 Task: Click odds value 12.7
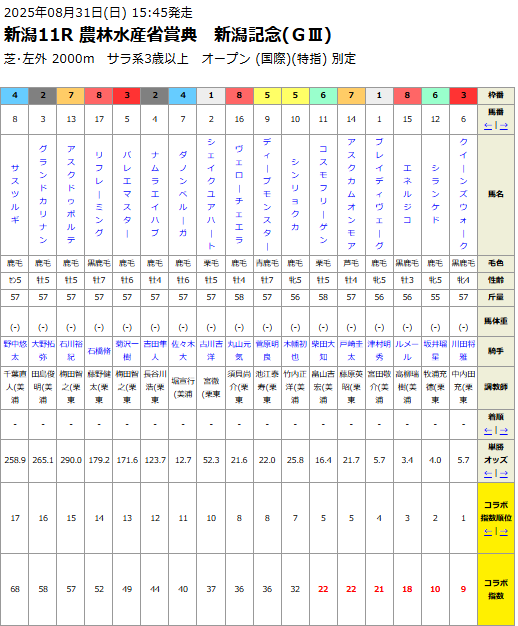(x=183, y=460)
